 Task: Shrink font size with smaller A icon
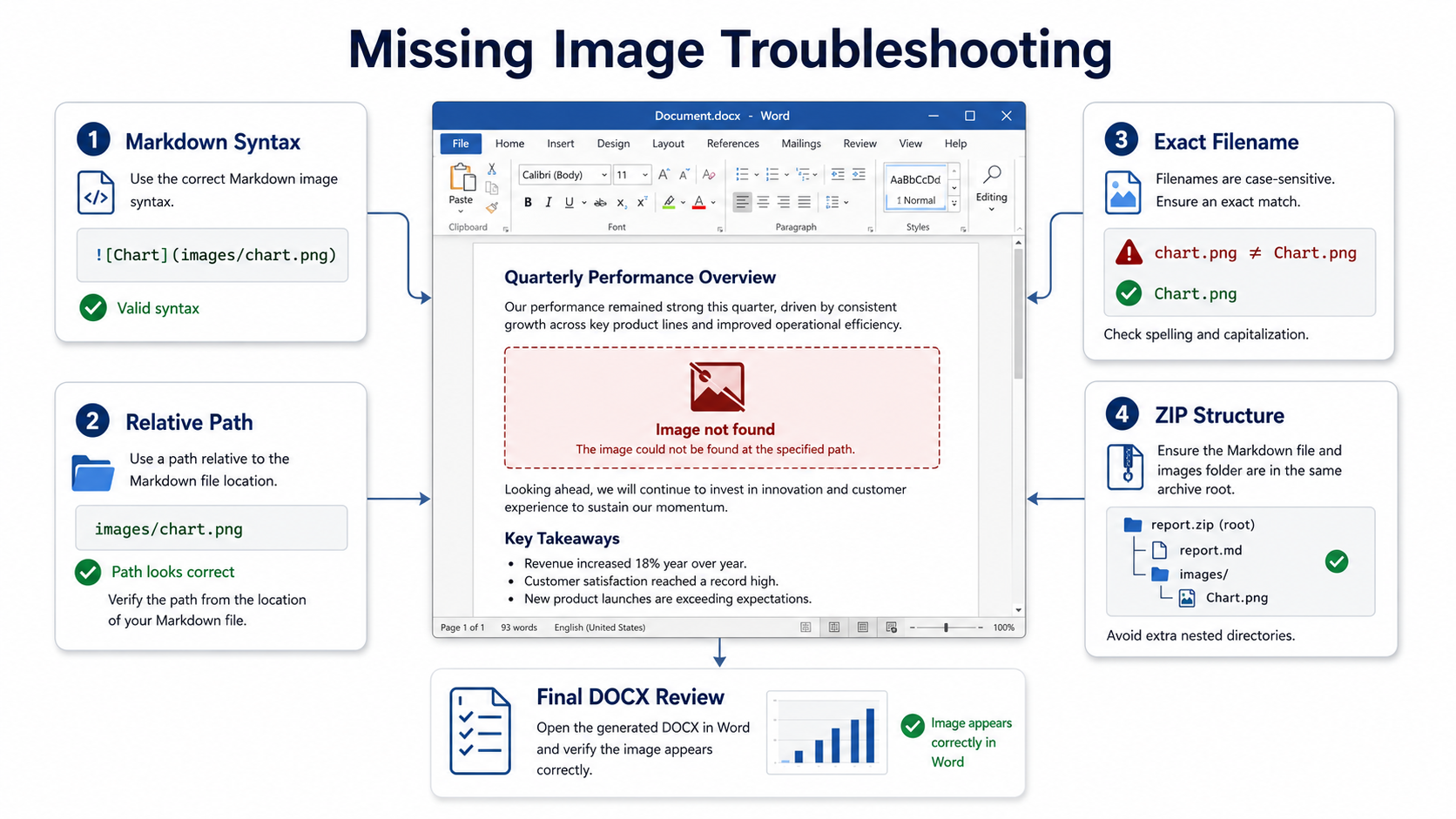(x=684, y=174)
